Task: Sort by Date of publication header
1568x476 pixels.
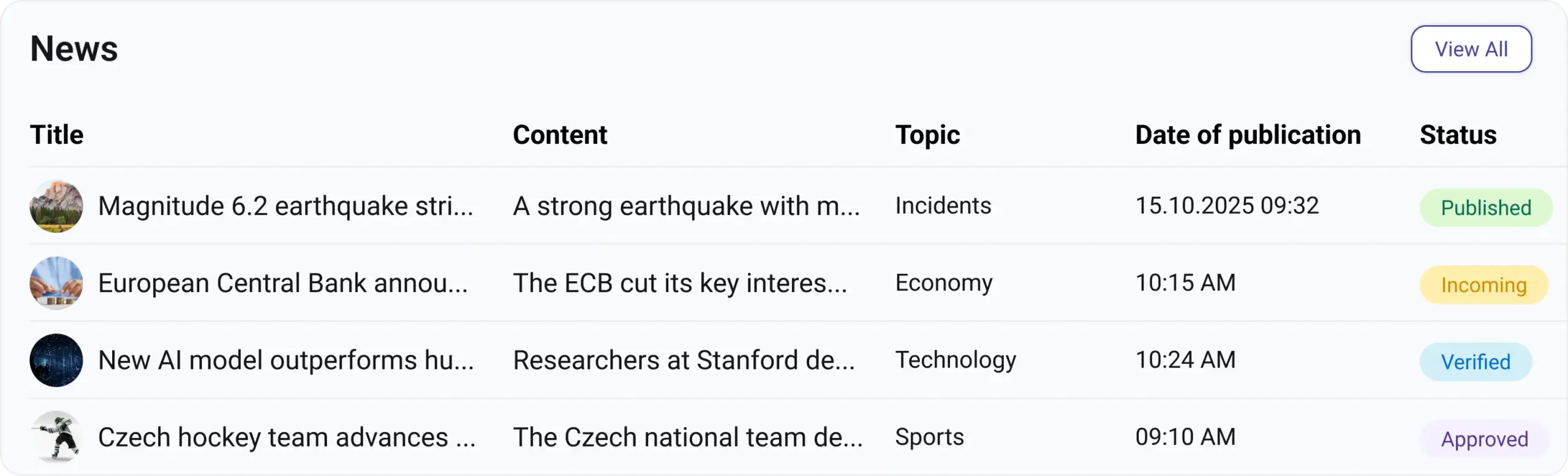Action: click(1248, 135)
